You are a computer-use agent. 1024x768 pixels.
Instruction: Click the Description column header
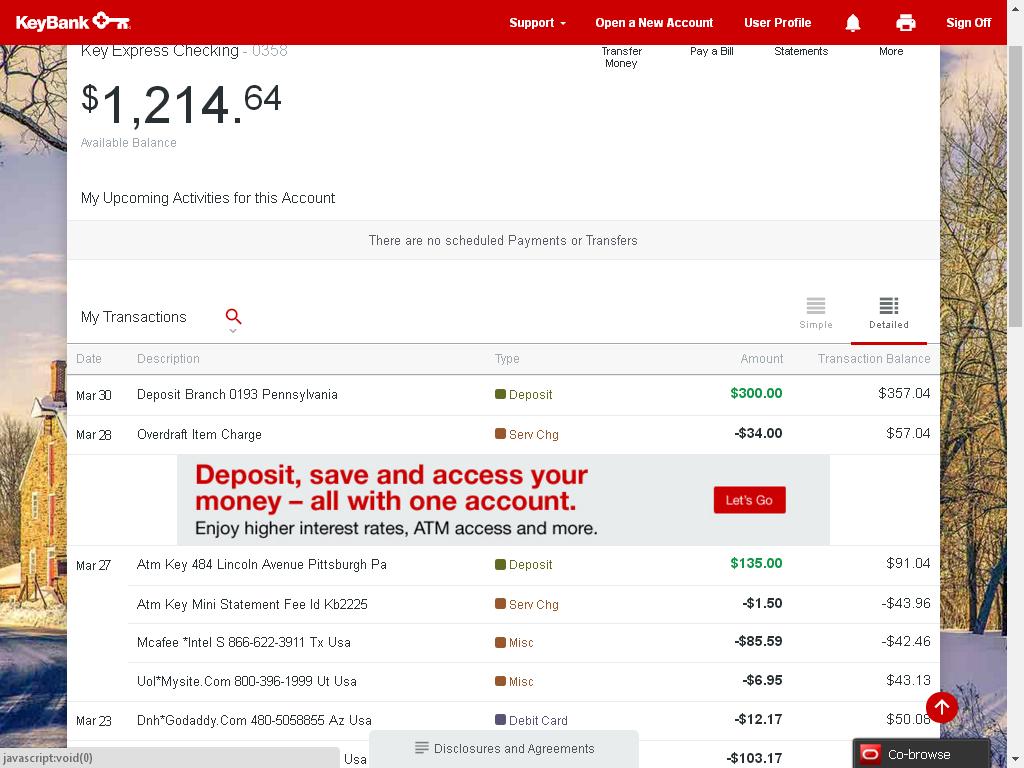[168, 359]
